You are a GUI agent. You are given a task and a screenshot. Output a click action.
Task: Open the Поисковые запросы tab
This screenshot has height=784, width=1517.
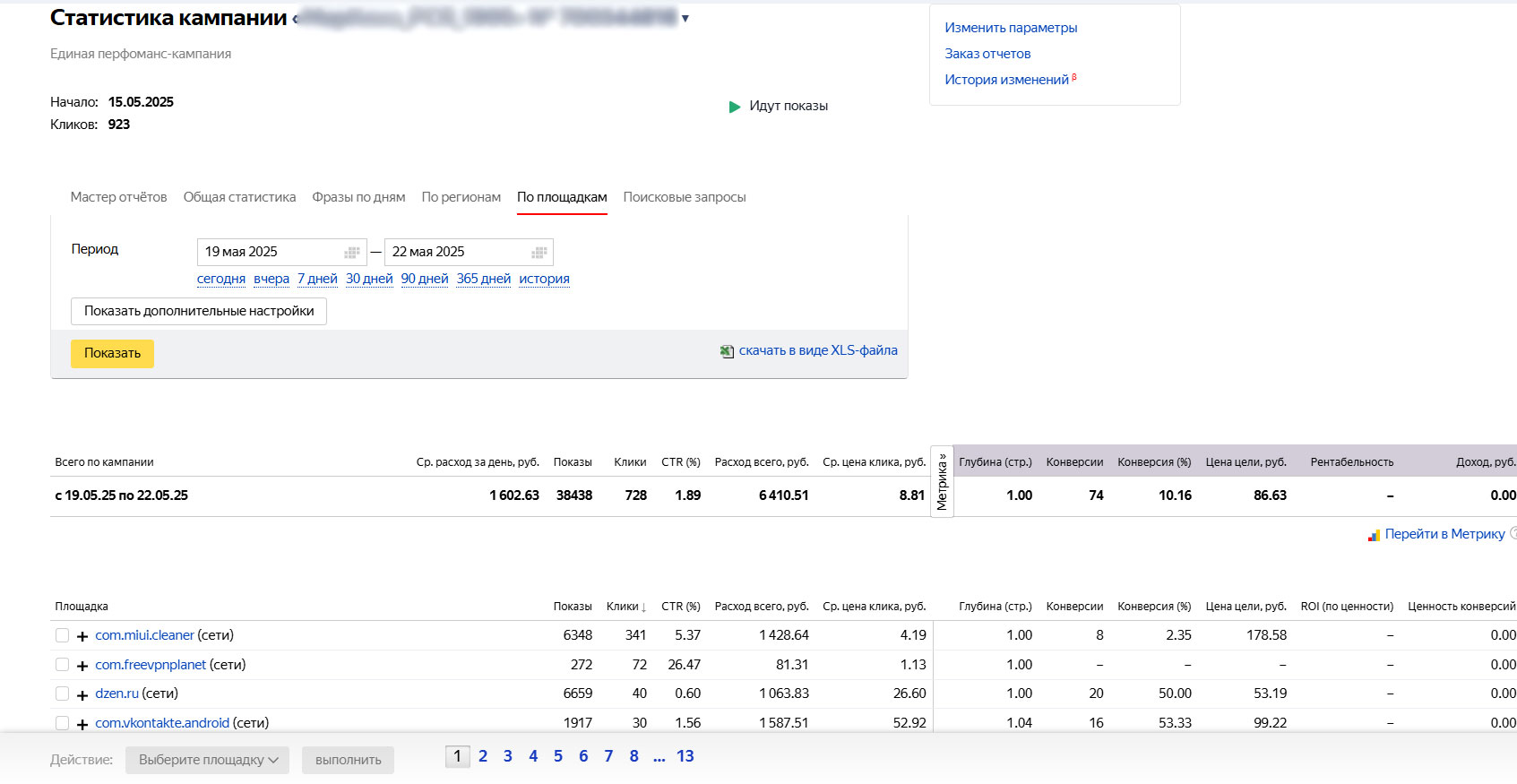pos(684,197)
